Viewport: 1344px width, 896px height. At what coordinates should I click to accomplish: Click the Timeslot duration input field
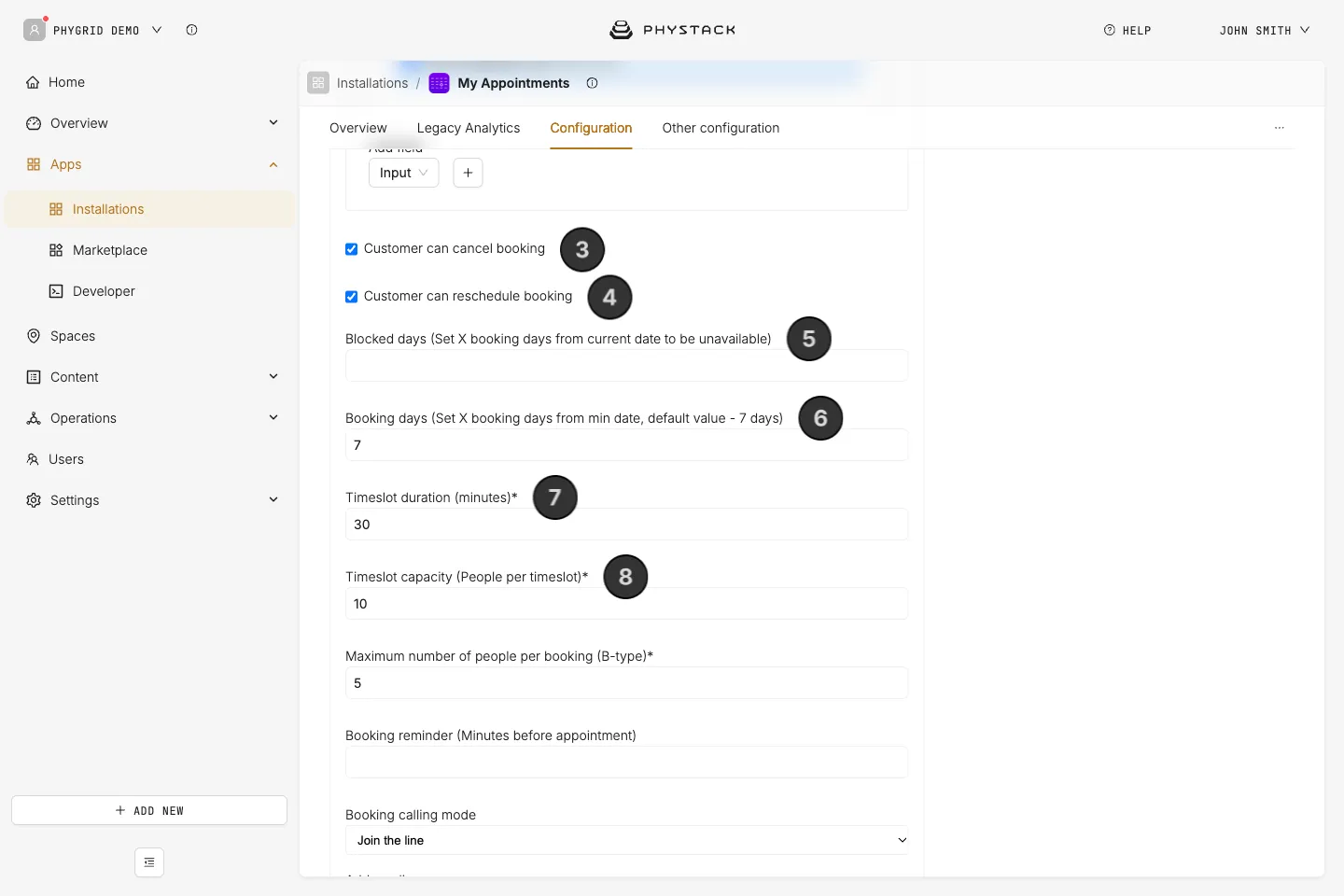tap(627, 525)
